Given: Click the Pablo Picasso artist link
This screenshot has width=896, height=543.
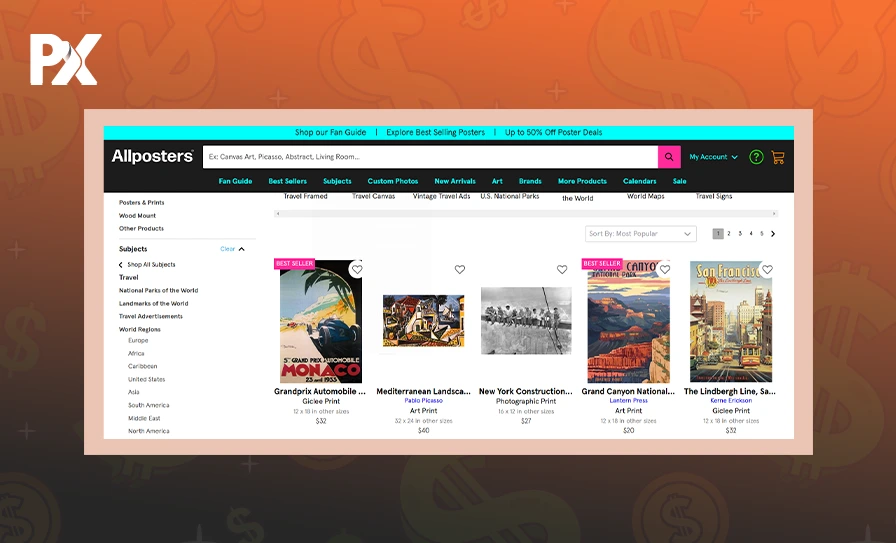Looking at the screenshot, I should pyautogui.click(x=423, y=401).
